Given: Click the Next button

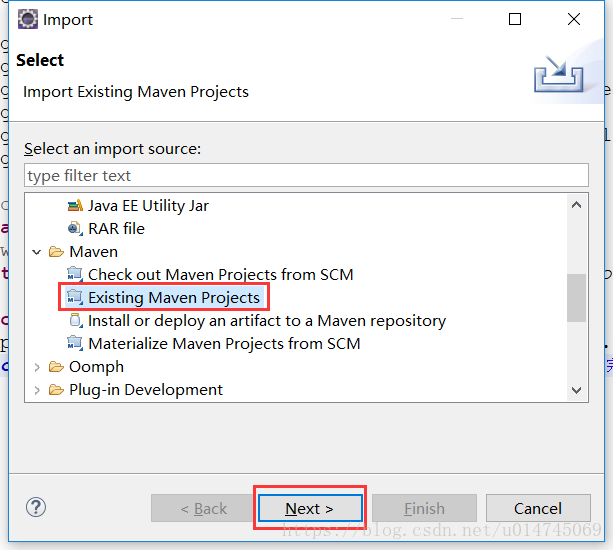Looking at the screenshot, I should point(310,508).
